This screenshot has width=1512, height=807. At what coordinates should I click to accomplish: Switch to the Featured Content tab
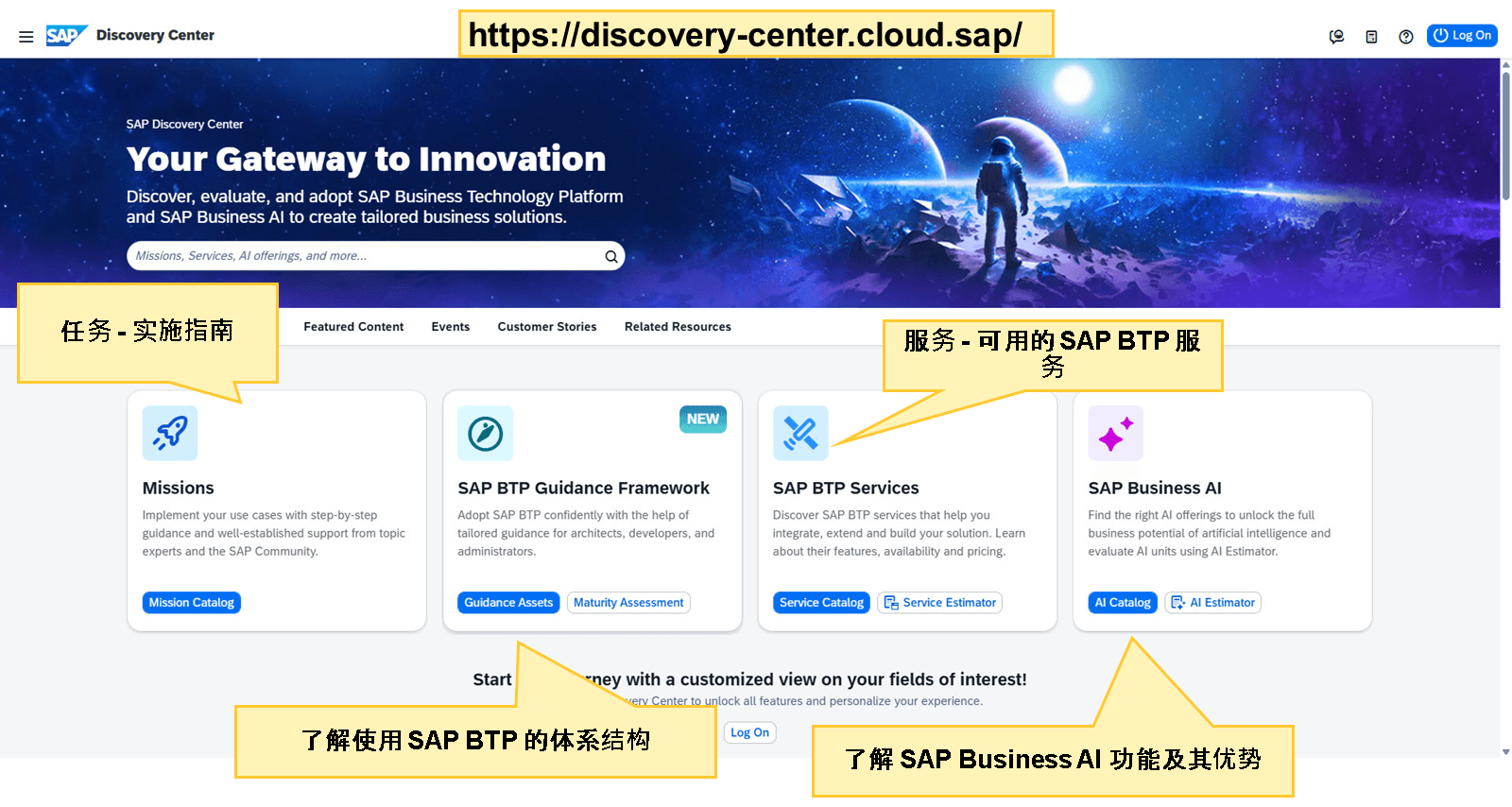pyautogui.click(x=353, y=327)
